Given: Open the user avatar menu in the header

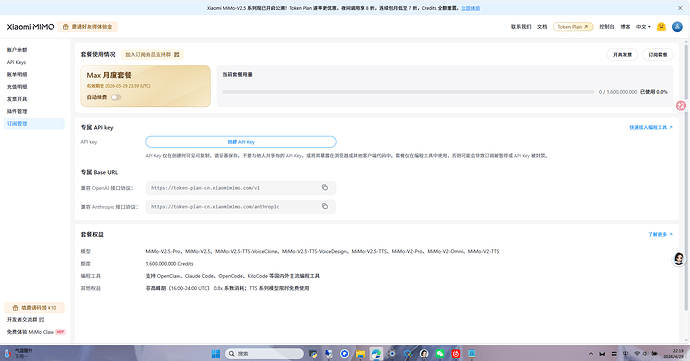Looking at the screenshot, I should coord(677,27).
